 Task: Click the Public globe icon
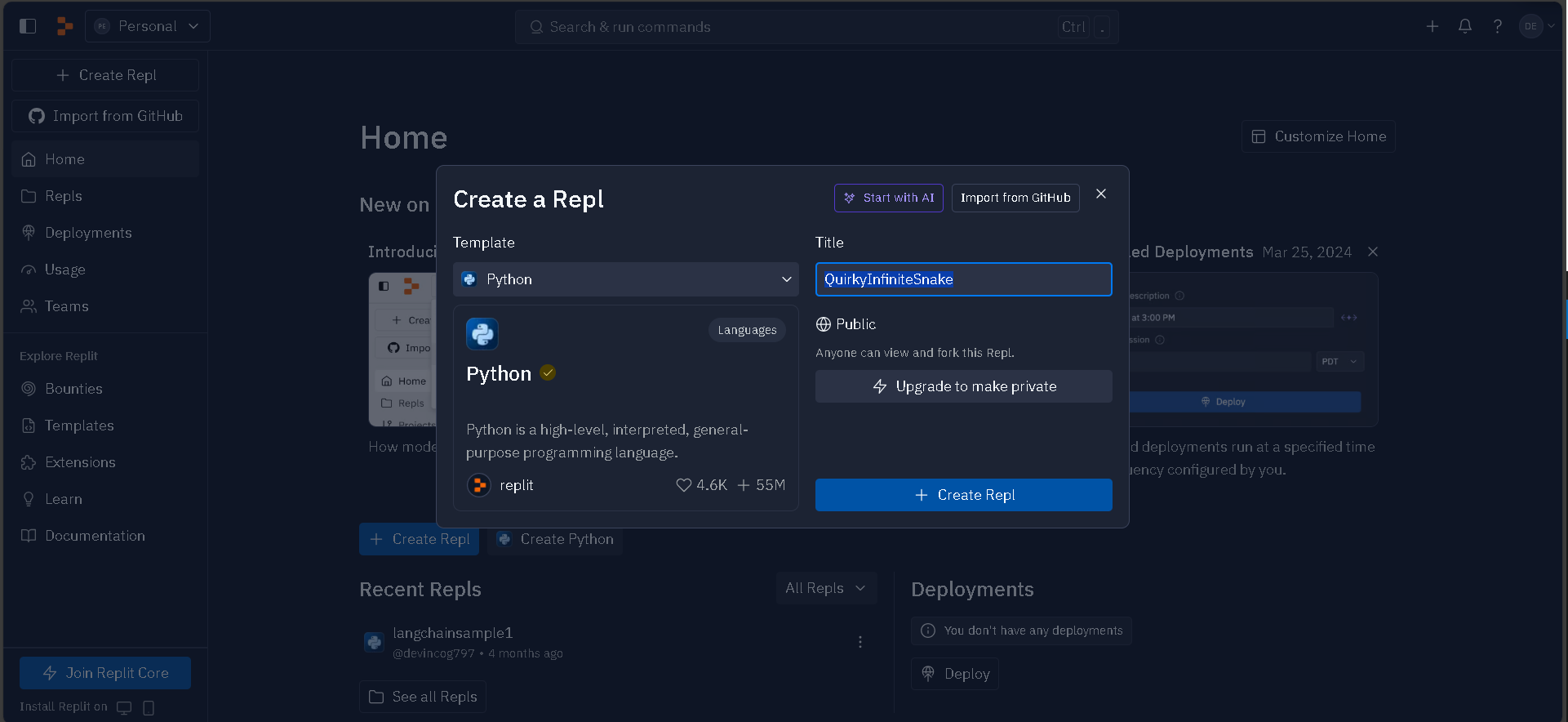(824, 324)
